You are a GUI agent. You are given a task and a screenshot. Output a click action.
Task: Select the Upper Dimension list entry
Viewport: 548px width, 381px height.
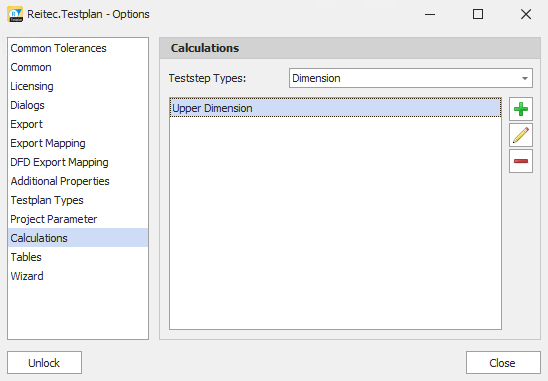(x=335, y=108)
